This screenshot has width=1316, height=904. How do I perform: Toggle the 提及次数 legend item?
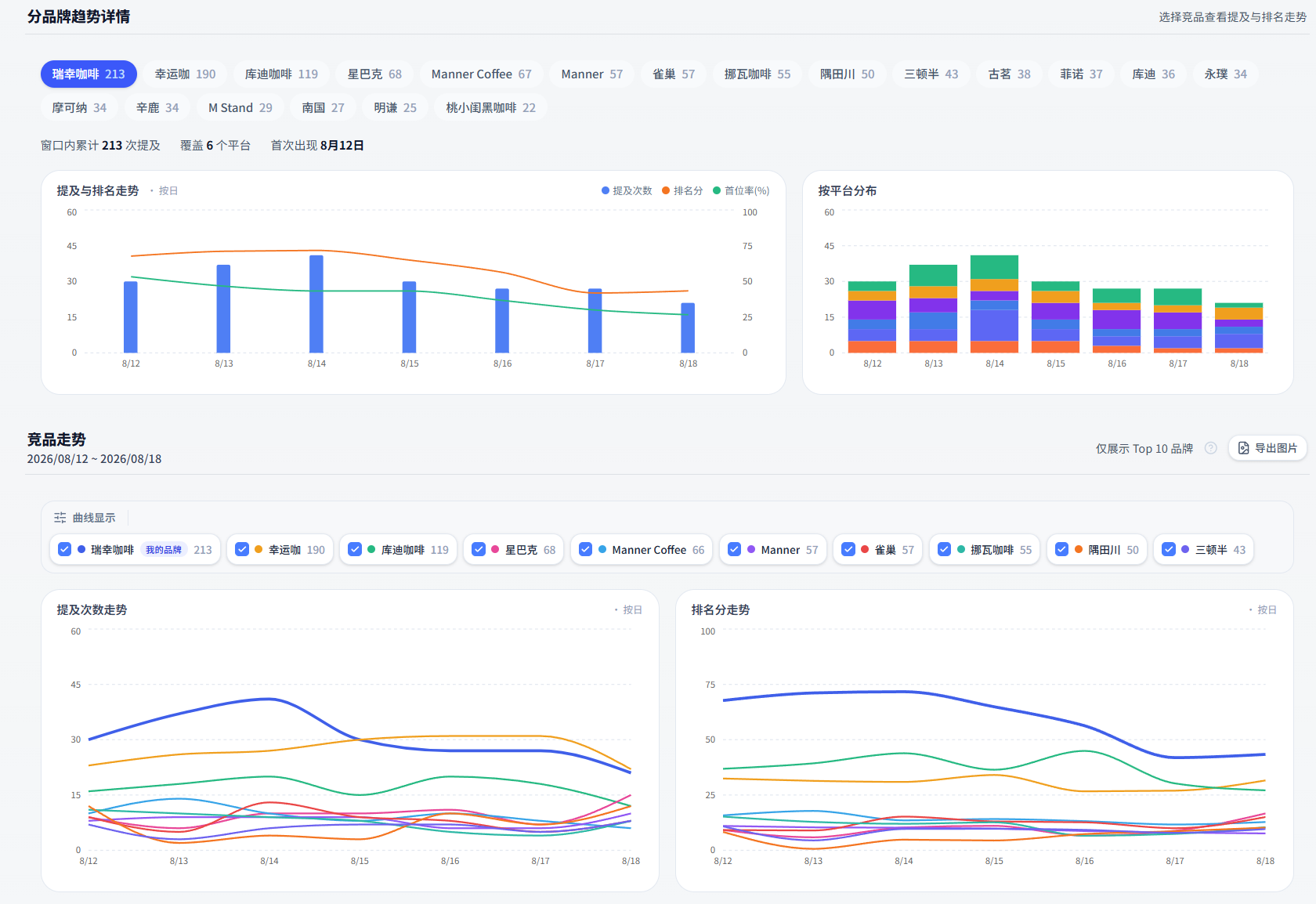pos(627,191)
